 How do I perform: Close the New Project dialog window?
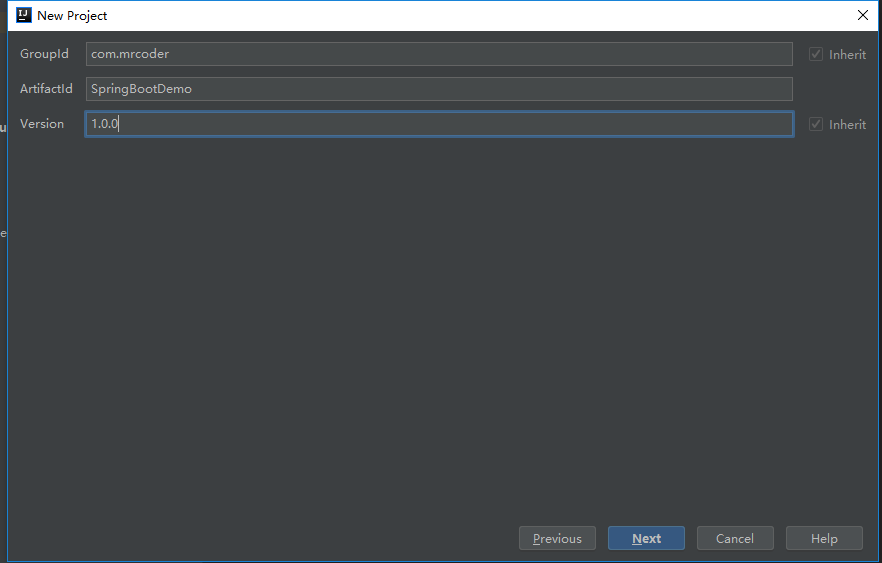(x=863, y=15)
